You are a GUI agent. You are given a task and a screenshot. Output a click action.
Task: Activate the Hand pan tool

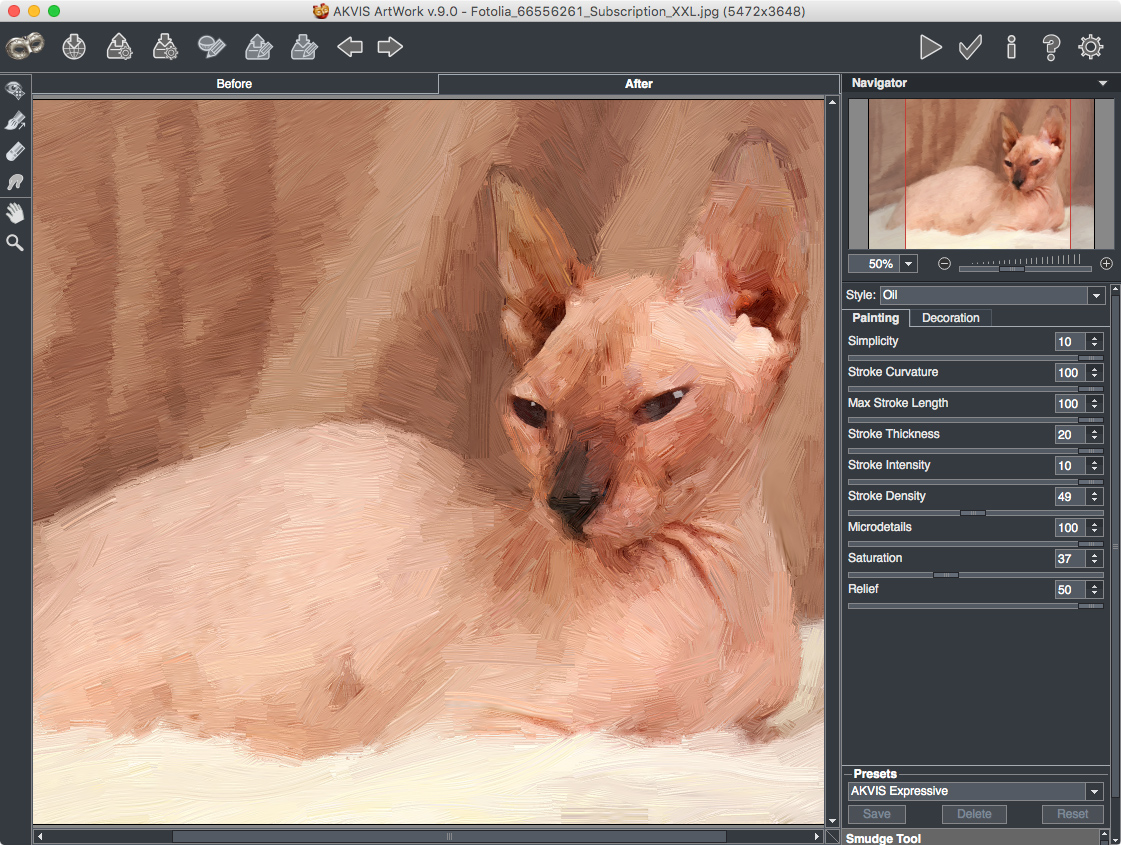[x=15, y=213]
